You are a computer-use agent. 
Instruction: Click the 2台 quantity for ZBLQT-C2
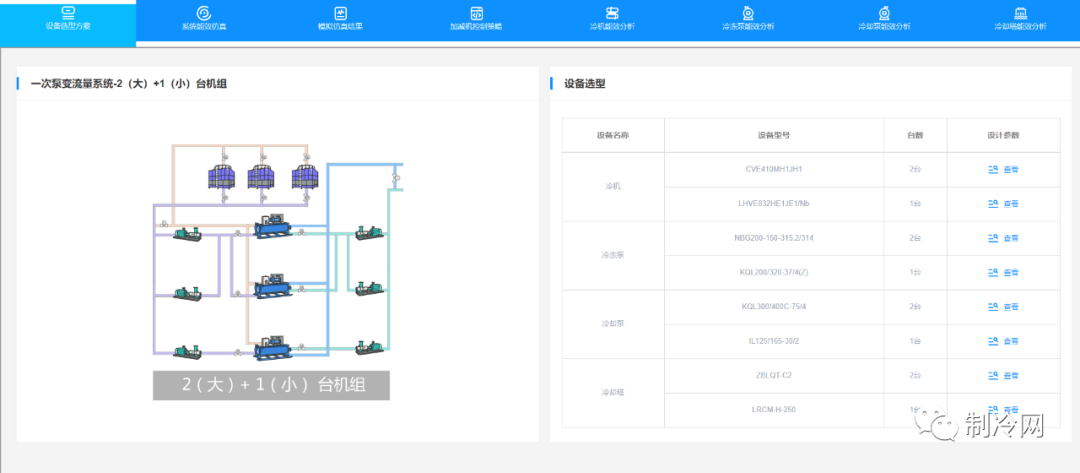tap(915, 376)
